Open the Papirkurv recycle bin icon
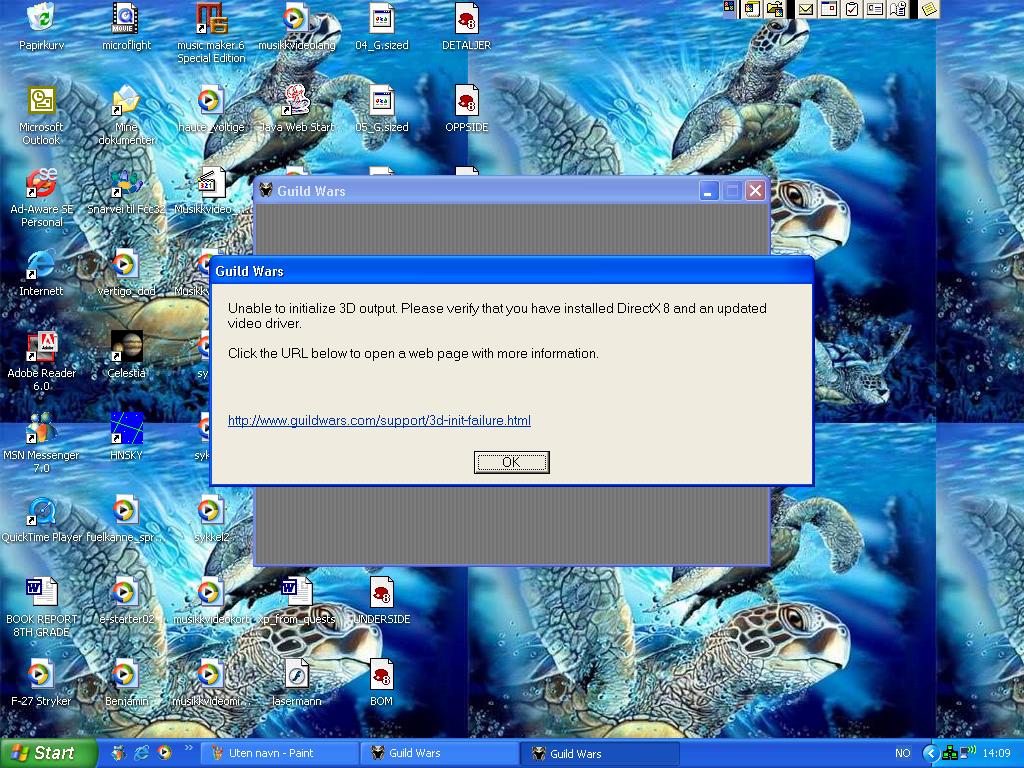This screenshot has width=1024, height=768. 42,26
